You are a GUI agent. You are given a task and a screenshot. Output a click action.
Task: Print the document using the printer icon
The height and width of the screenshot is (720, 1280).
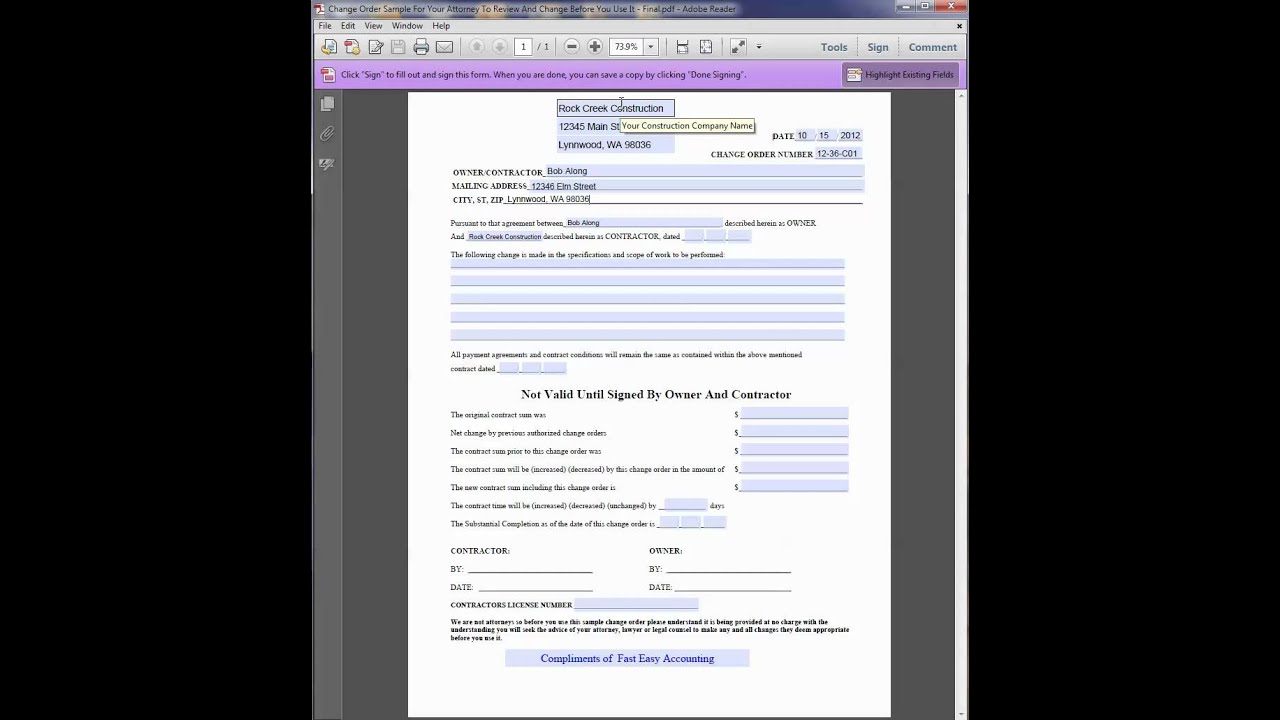pyautogui.click(x=421, y=47)
